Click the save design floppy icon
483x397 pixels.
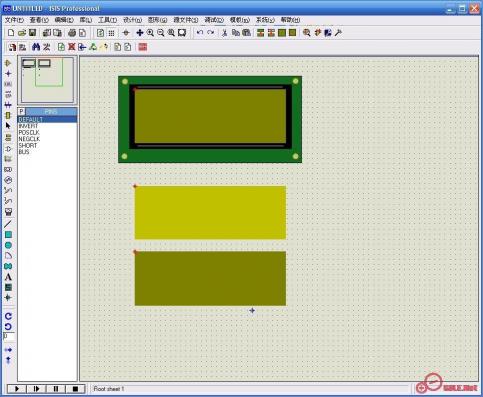point(32,33)
